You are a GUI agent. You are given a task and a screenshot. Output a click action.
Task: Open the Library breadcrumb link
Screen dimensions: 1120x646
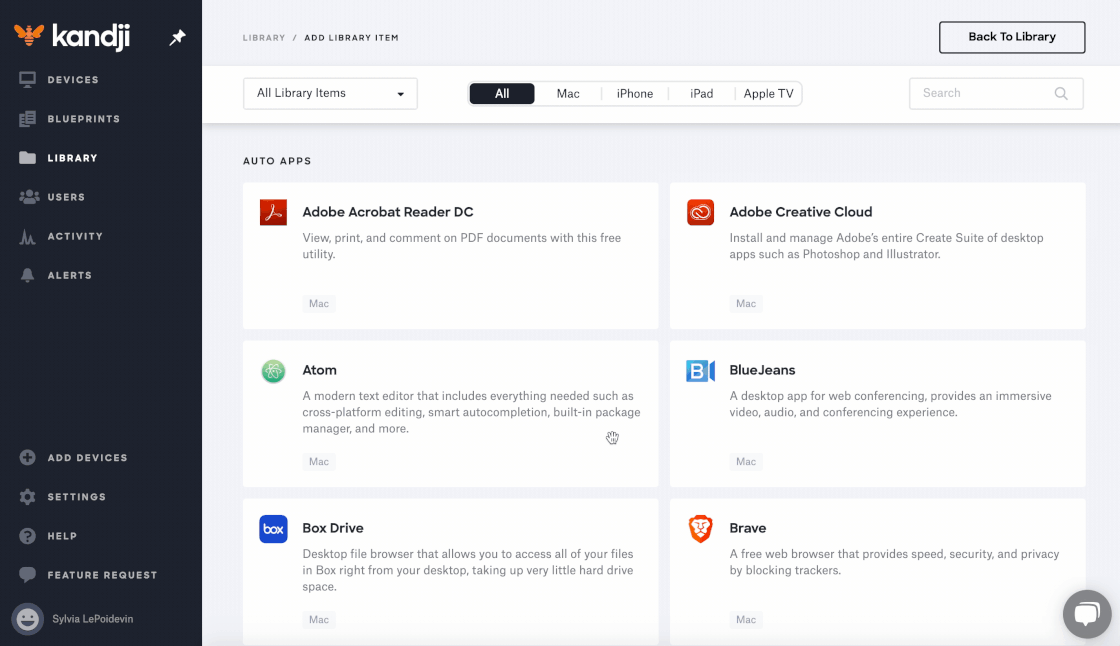pos(263,37)
